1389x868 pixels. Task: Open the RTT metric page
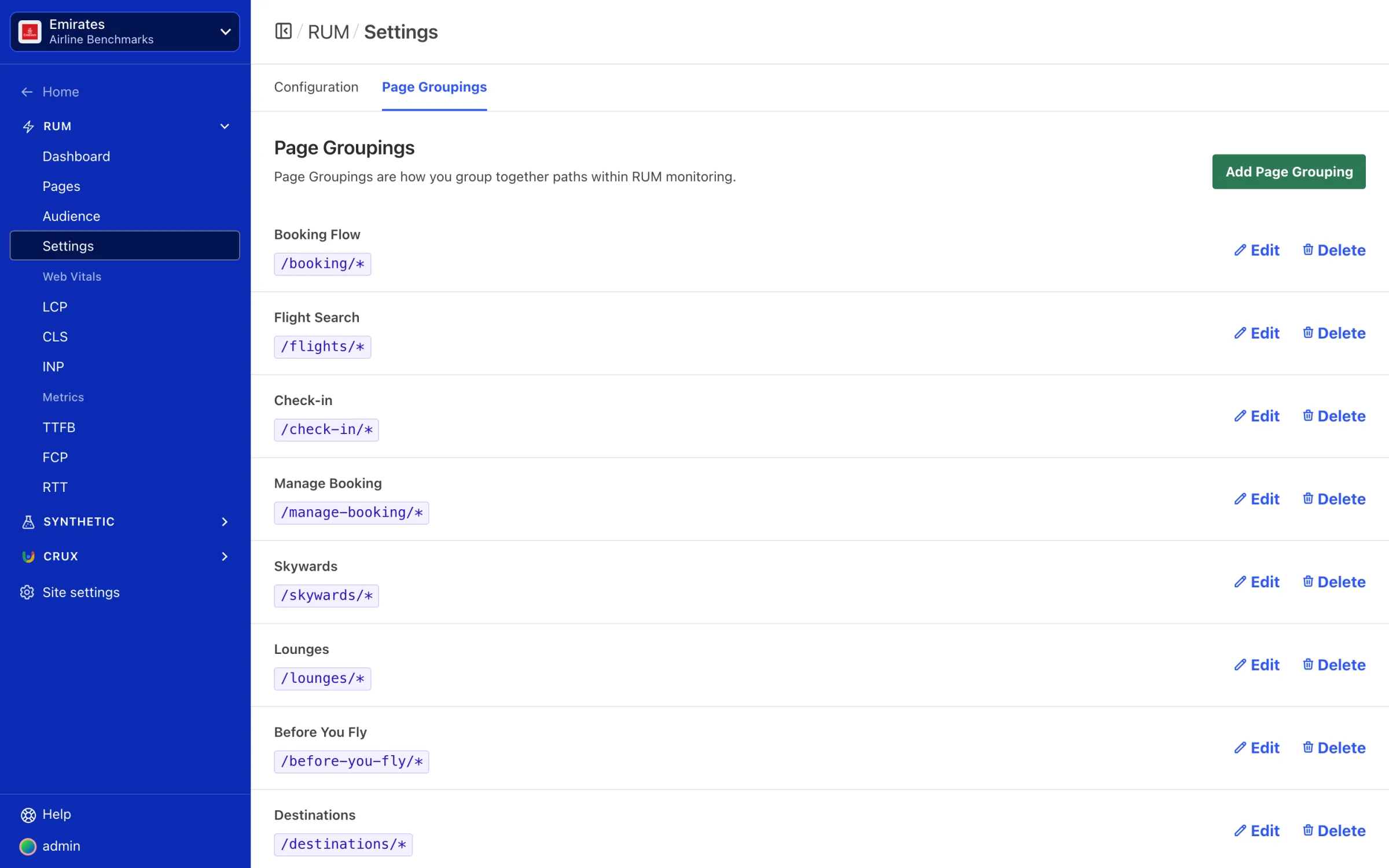pyautogui.click(x=55, y=488)
